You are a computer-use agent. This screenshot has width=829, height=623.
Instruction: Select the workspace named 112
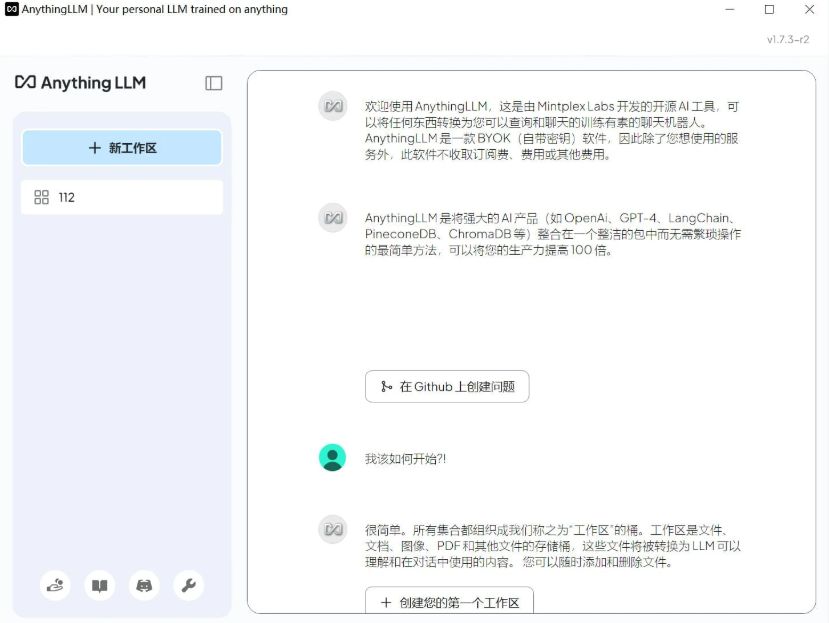[x=67, y=197]
